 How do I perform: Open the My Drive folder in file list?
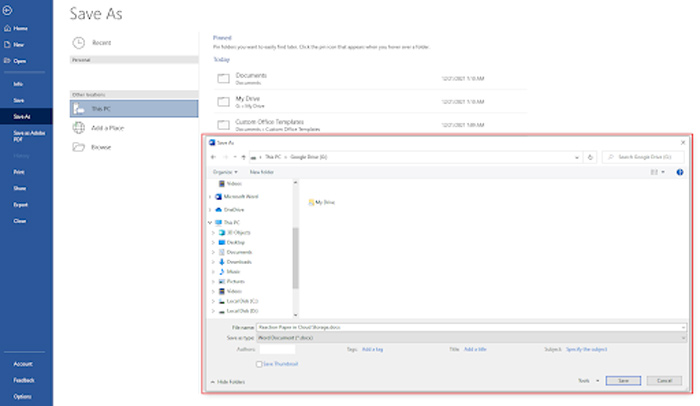(321, 202)
